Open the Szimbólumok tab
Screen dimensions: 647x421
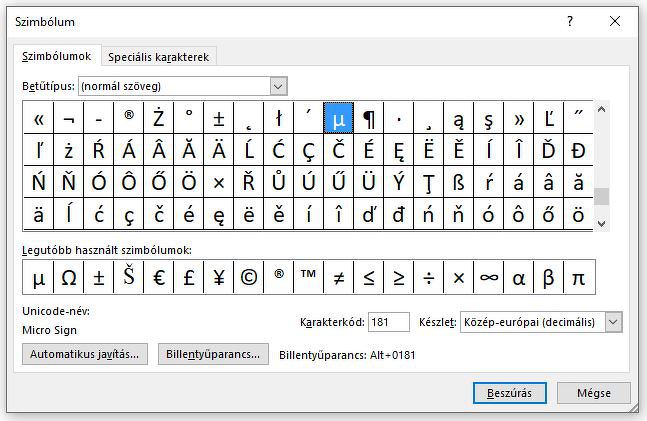(x=57, y=57)
